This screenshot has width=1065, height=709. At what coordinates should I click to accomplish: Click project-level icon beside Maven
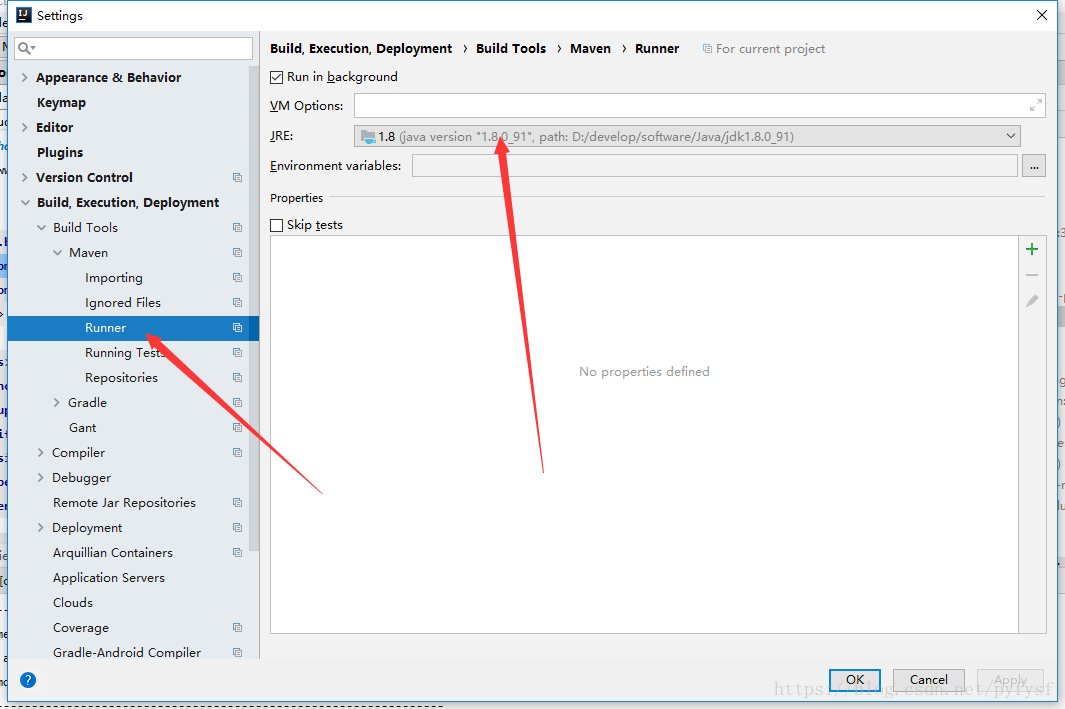point(237,253)
